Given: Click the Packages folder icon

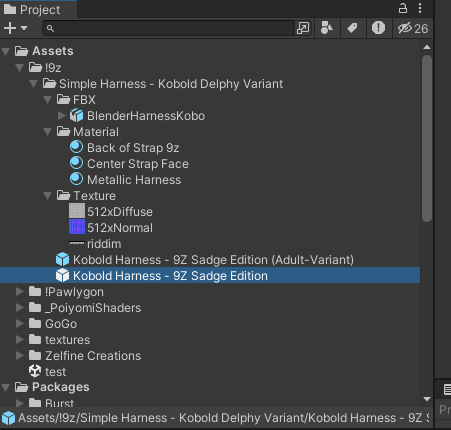Looking at the screenshot, I should coord(21,387).
